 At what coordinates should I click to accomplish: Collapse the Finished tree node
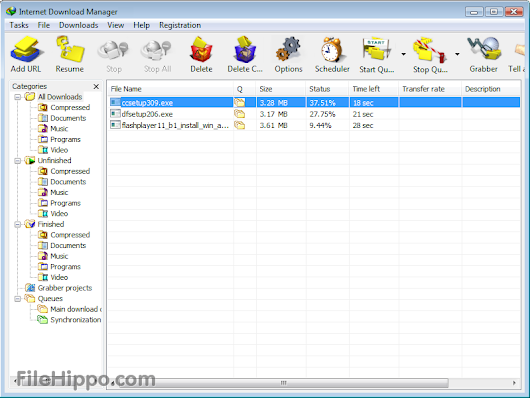(18, 224)
